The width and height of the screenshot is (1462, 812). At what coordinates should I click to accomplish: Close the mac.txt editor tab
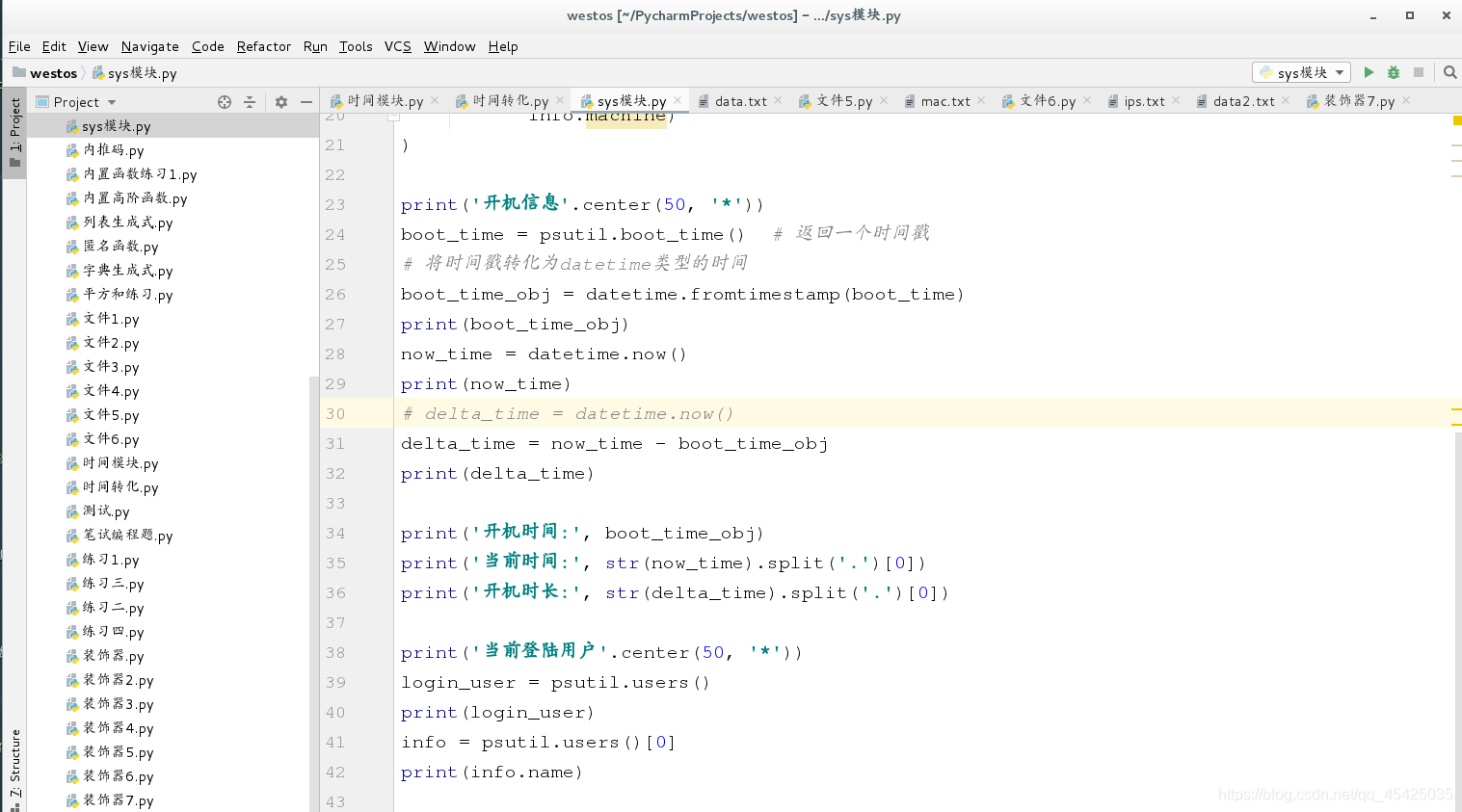pos(981,100)
